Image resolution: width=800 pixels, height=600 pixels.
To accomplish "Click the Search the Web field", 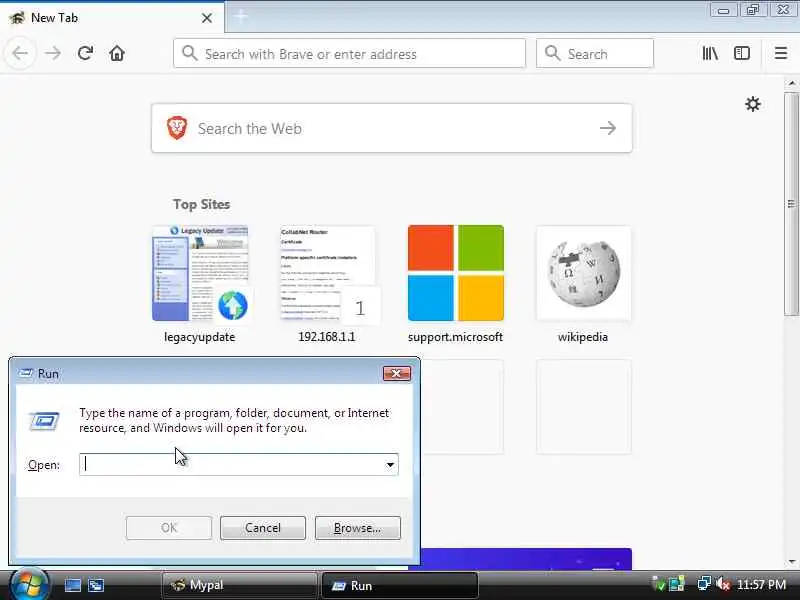I will click(391, 128).
